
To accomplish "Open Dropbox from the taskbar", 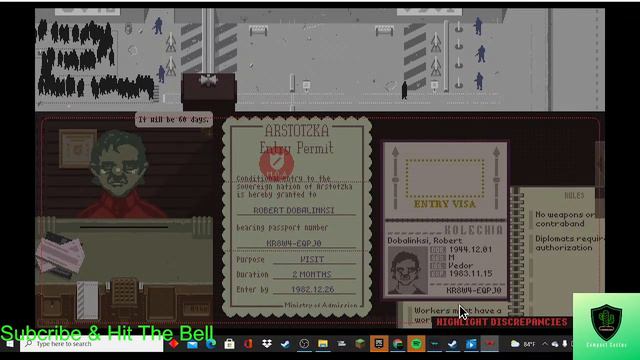I will [267, 344].
